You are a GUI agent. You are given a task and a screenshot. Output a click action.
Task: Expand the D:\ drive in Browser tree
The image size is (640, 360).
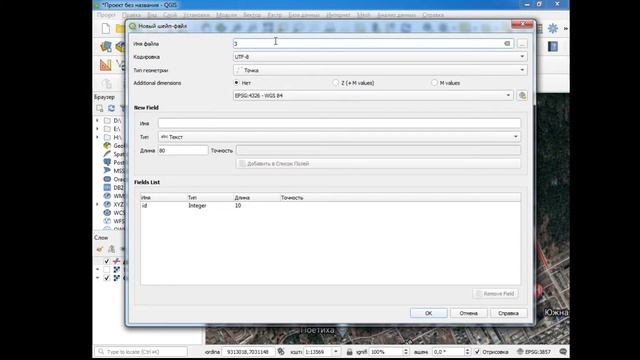coord(97,120)
